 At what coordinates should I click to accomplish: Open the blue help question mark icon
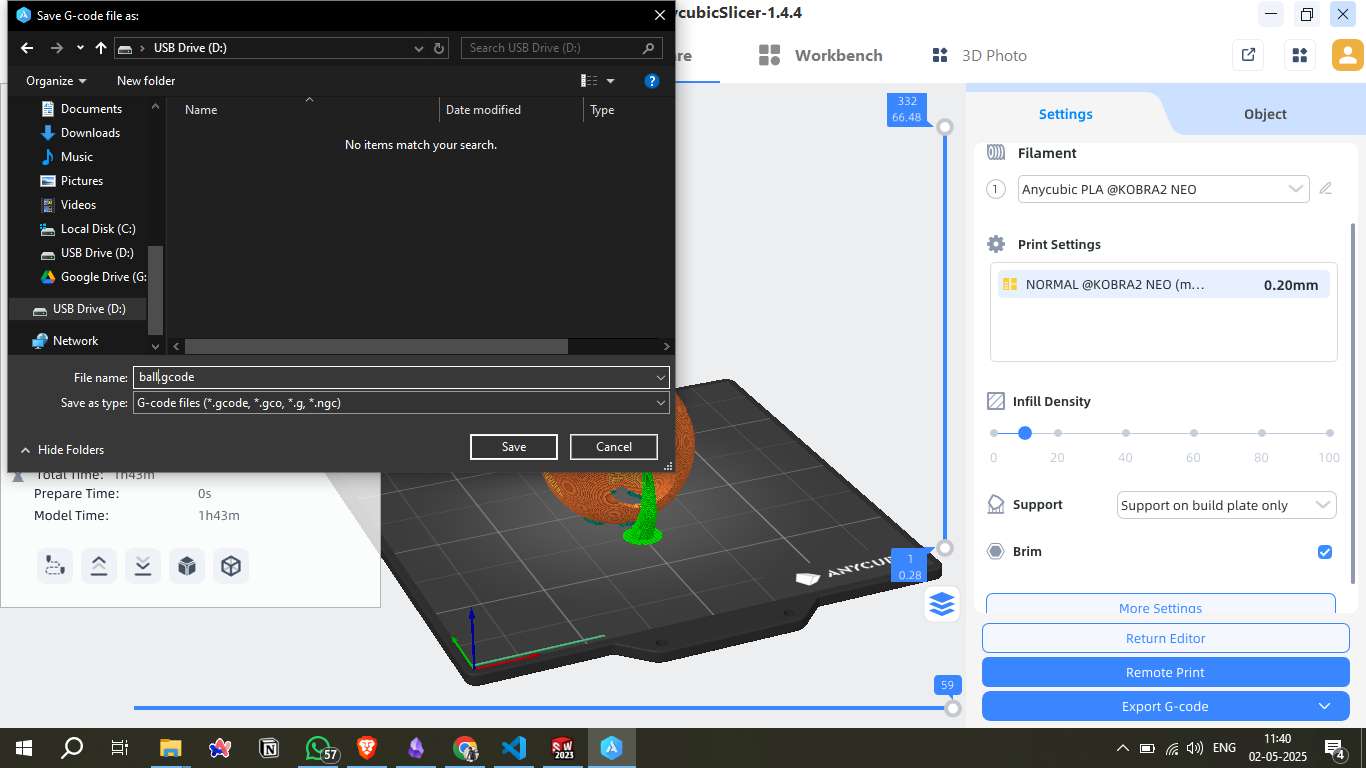click(x=652, y=81)
